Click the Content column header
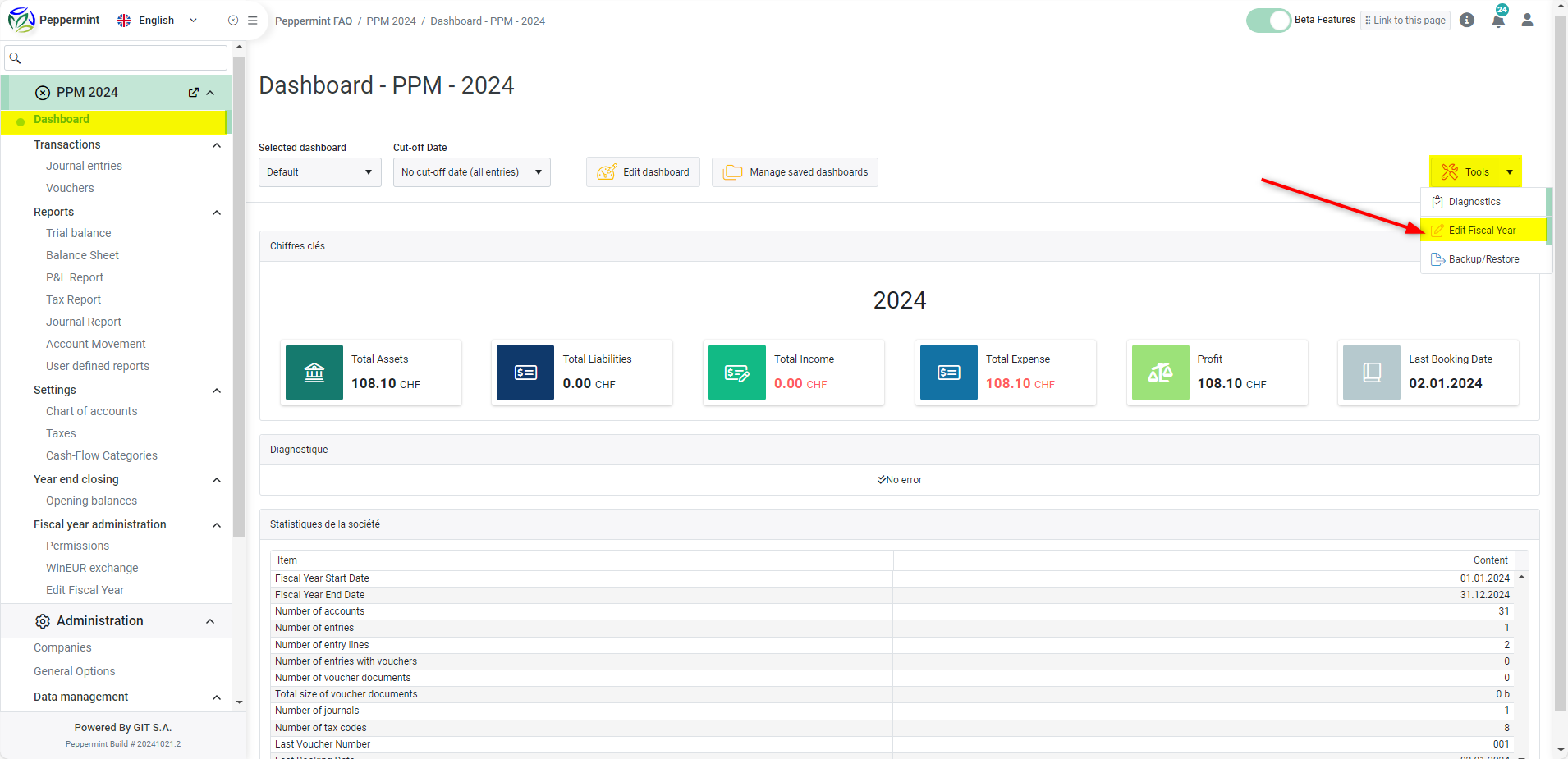This screenshot has height=759, width=1568. pyautogui.click(x=1204, y=560)
